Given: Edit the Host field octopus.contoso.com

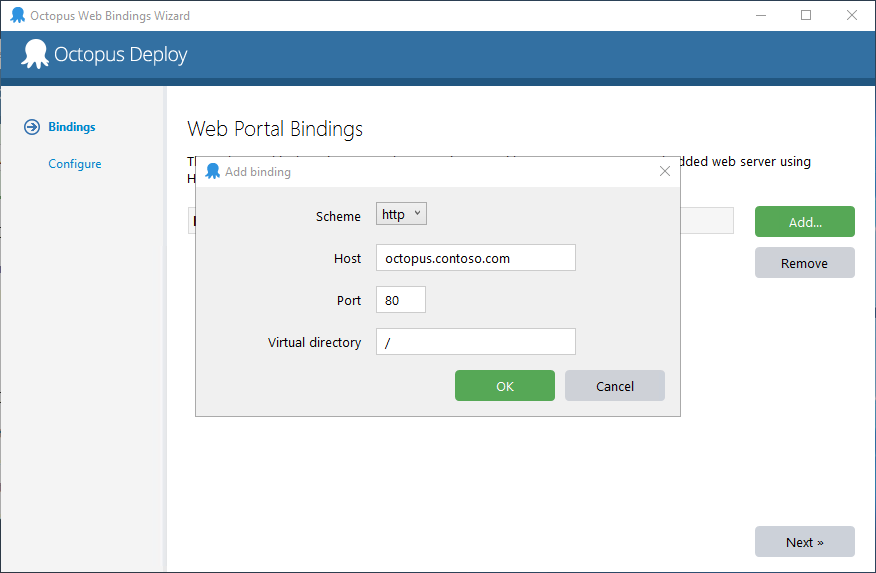Looking at the screenshot, I should point(475,257).
